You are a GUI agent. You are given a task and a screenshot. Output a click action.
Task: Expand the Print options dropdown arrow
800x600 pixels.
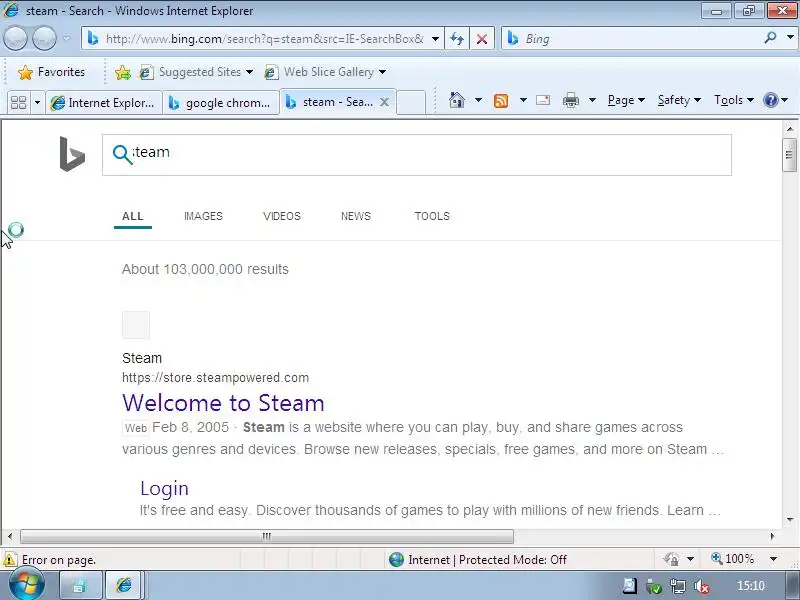pos(592,100)
